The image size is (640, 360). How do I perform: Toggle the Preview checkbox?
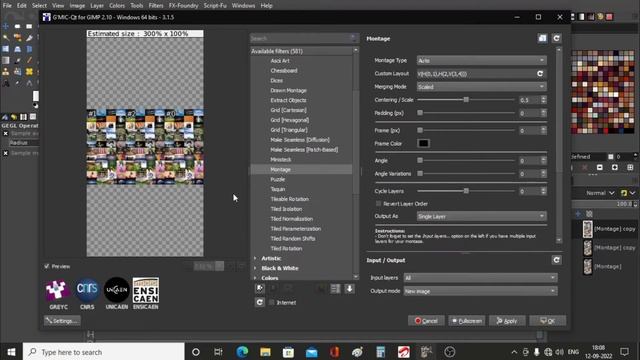pyautogui.click(x=47, y=266)
